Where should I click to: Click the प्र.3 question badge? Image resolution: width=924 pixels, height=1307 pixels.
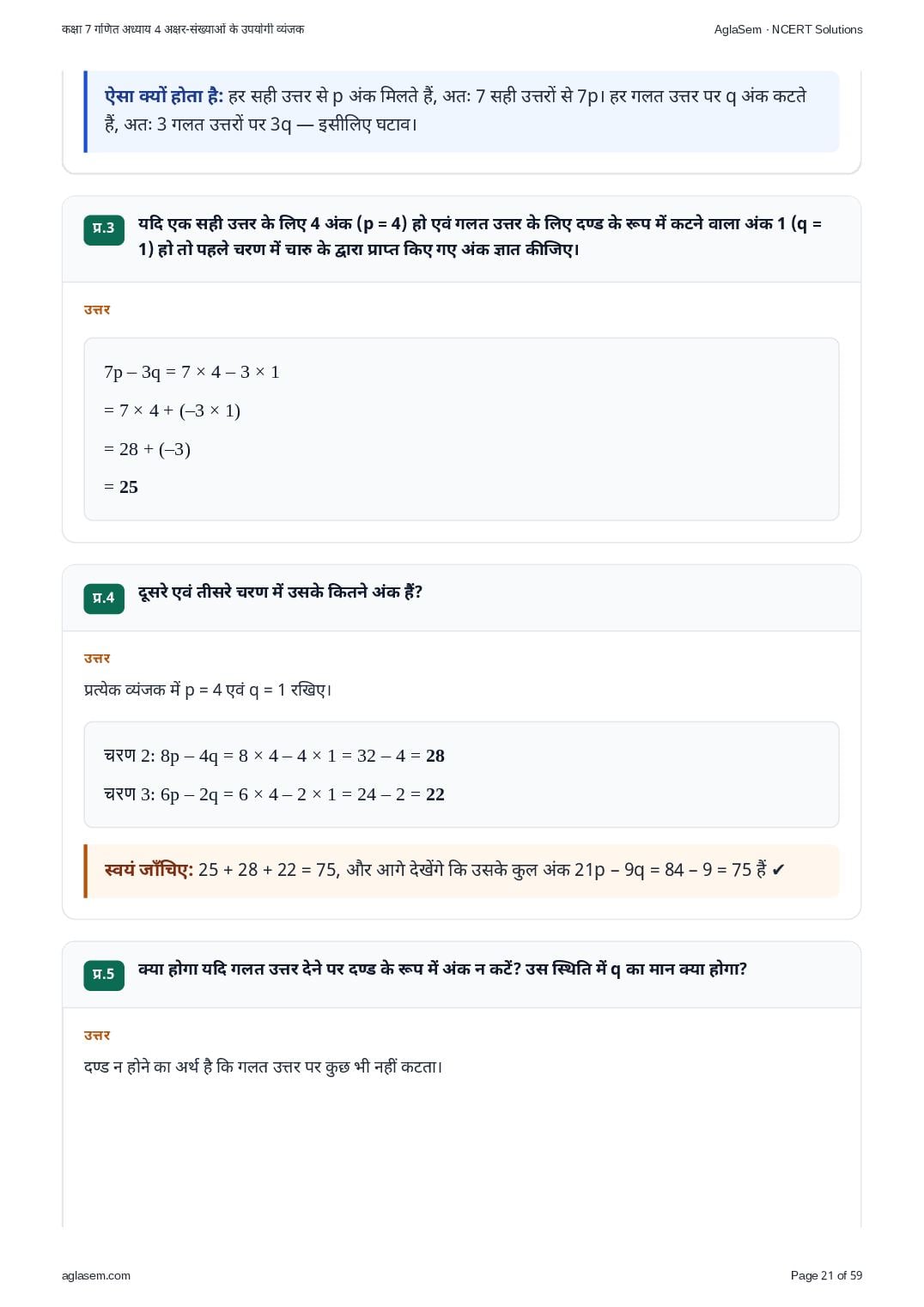coord(104,229)
